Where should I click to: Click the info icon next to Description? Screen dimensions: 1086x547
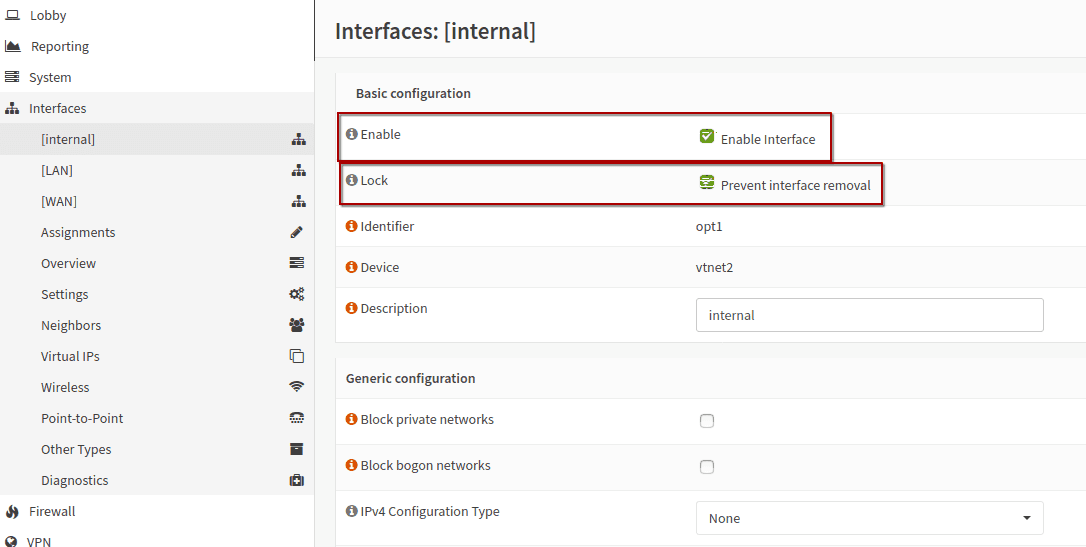(351, 308)
